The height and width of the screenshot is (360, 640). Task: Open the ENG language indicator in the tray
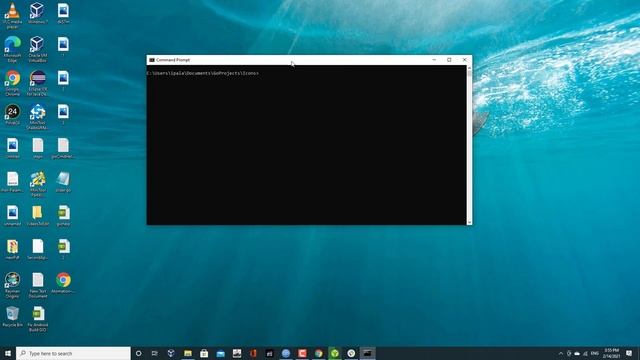pyautogui.click(x=595, y=353)
